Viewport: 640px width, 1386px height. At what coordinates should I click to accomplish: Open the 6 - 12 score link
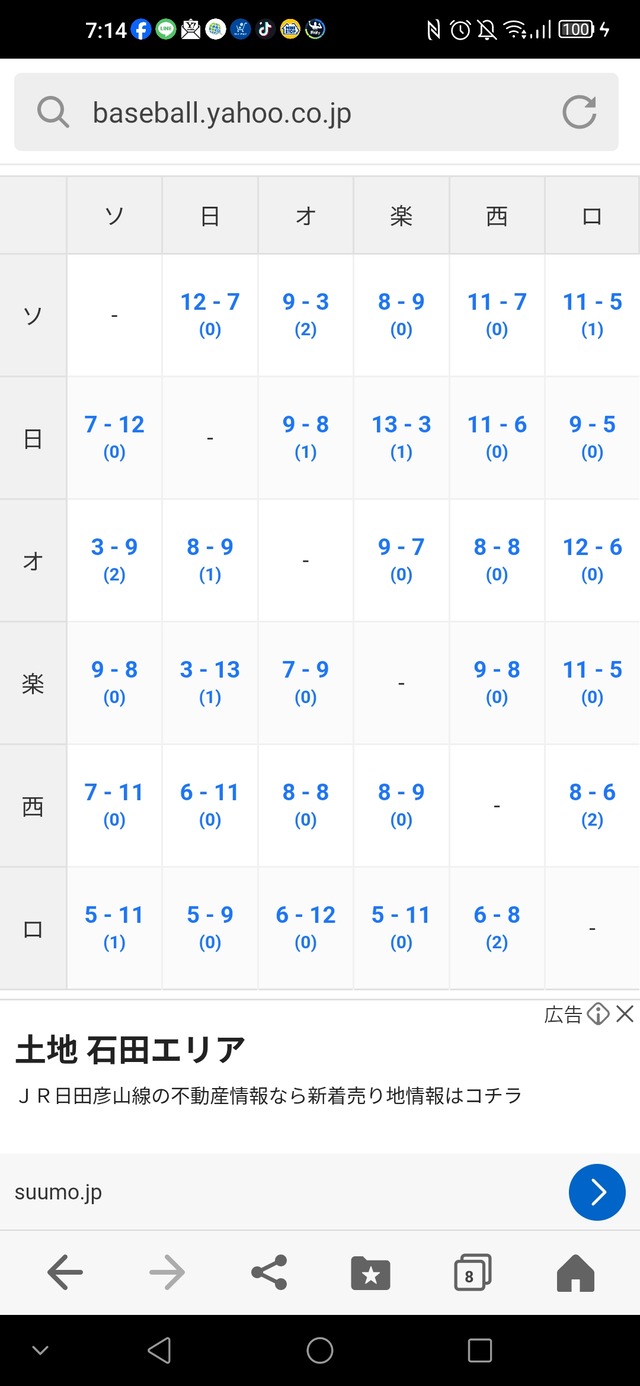[306, 915]
